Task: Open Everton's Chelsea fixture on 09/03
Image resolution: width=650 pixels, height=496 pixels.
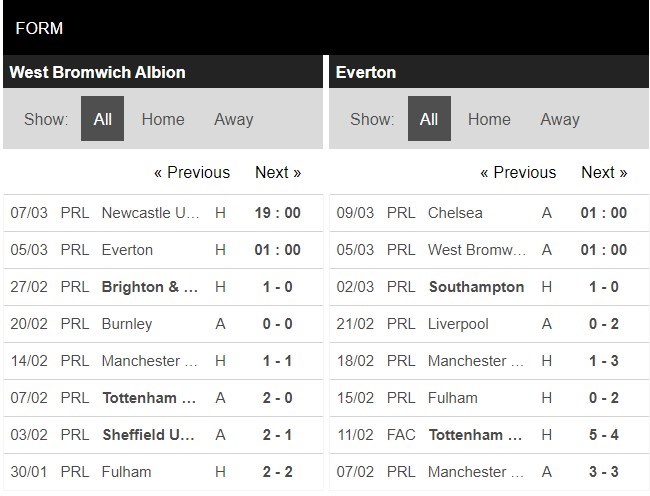Action: coord(454,213)
